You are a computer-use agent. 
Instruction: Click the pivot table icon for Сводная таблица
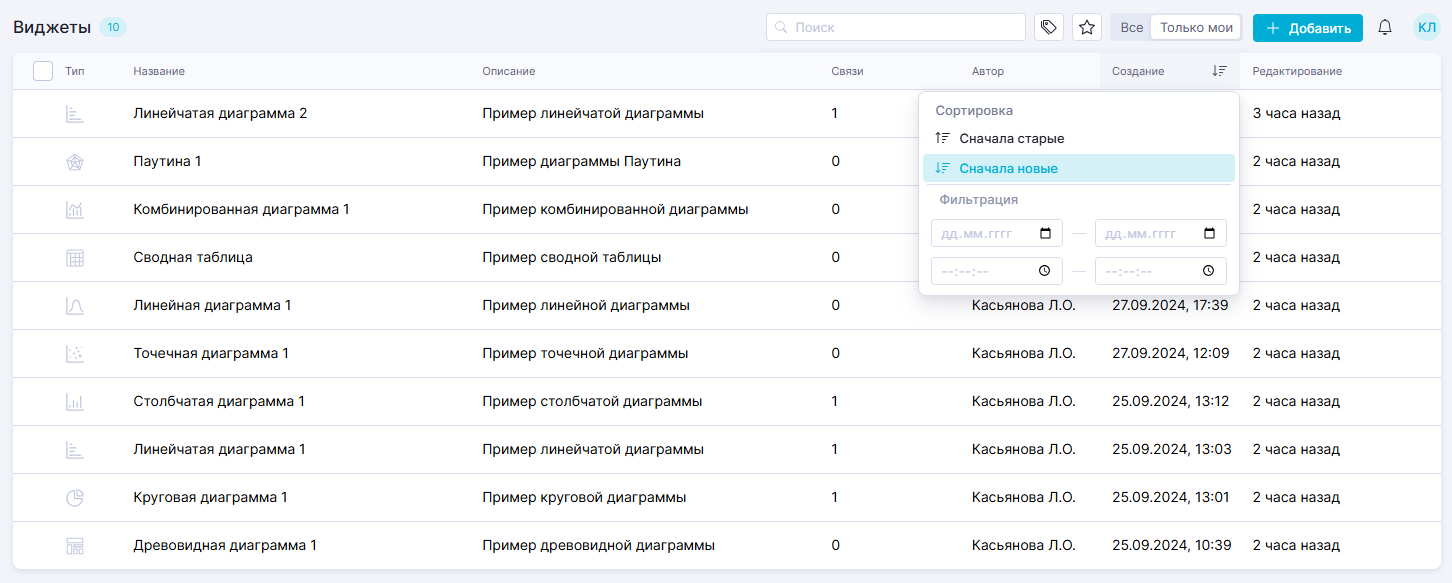[x=75, y=258]
